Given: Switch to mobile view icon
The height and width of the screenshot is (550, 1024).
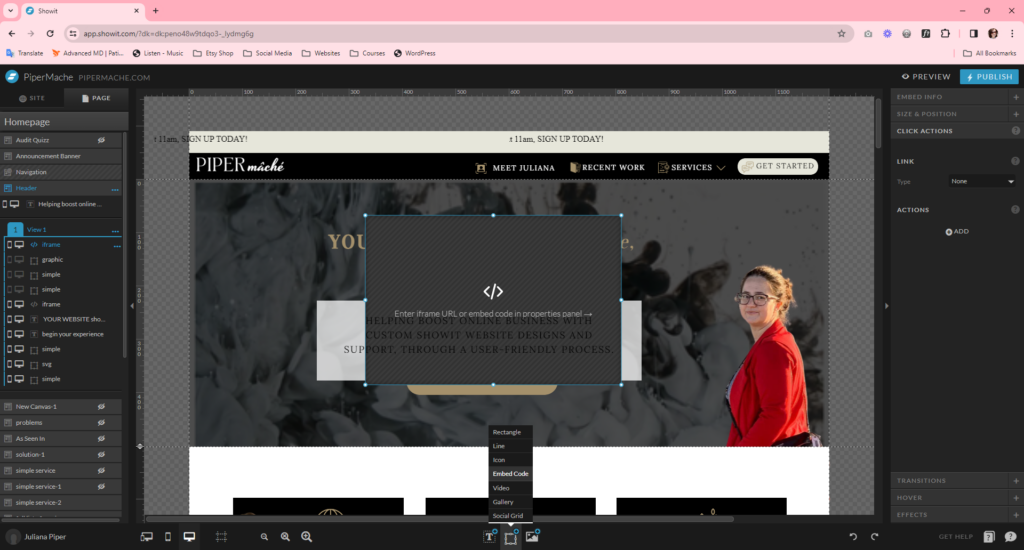Looking at the screenshot, I should pos(168,537).
